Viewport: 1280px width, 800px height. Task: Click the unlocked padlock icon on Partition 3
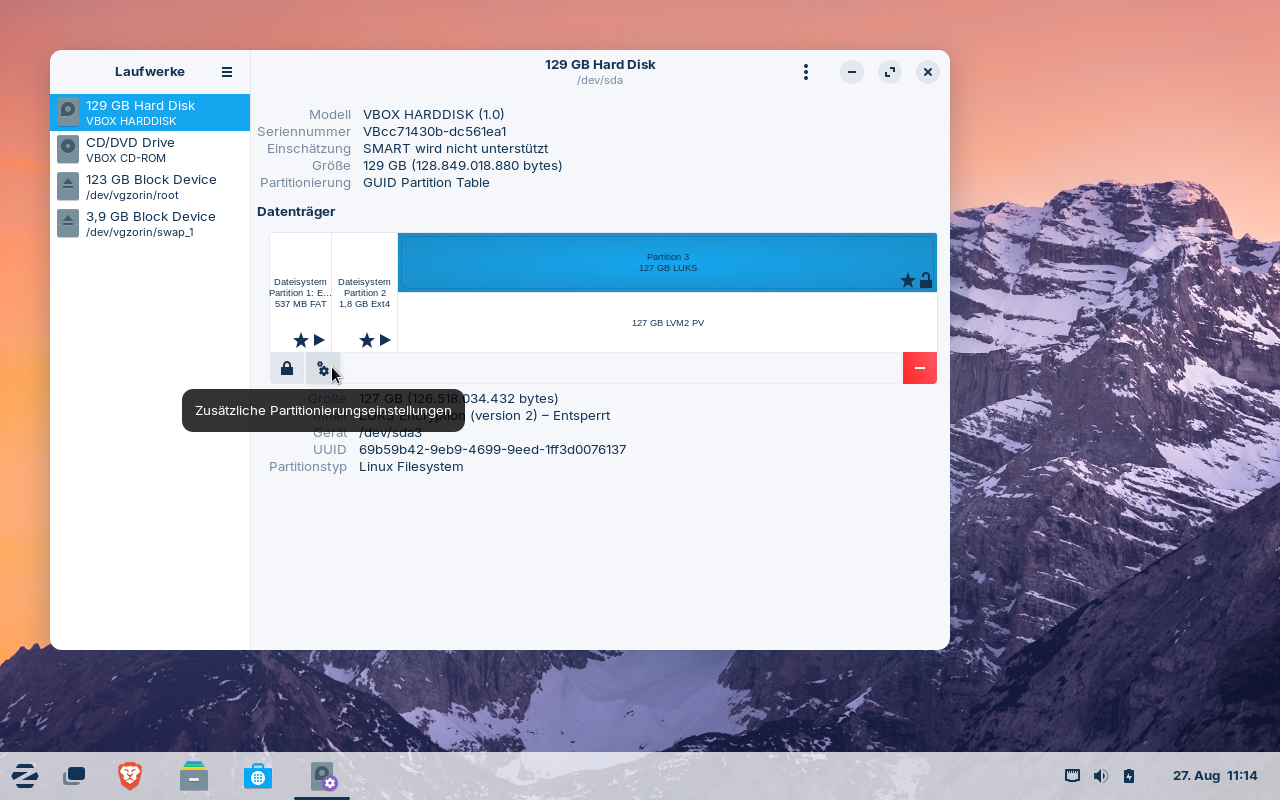(x=926, y=280)
